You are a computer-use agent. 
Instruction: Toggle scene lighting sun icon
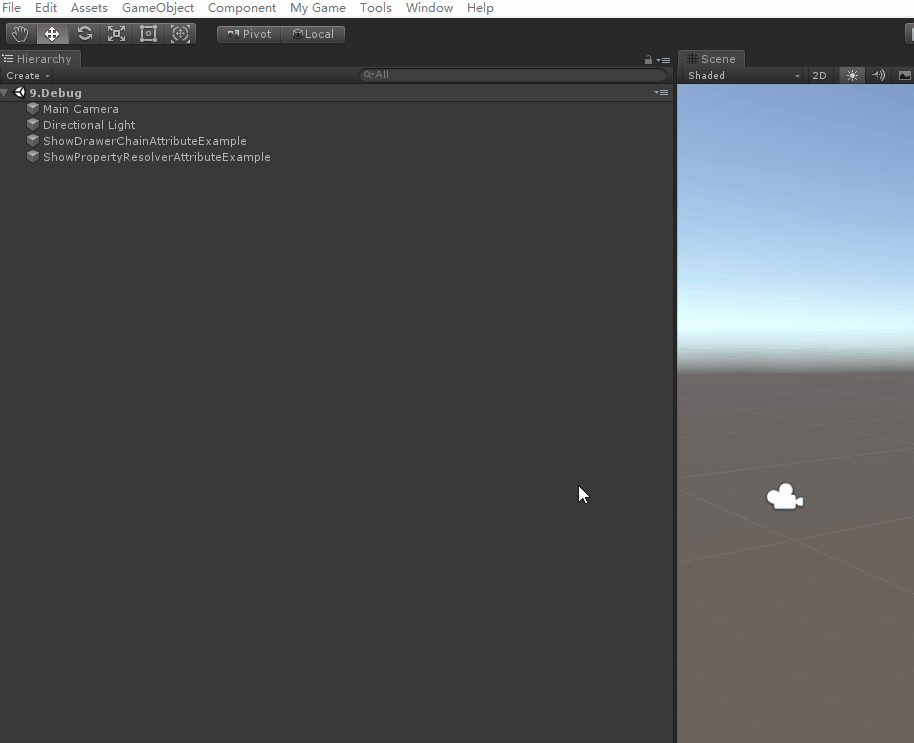(852, 76)
